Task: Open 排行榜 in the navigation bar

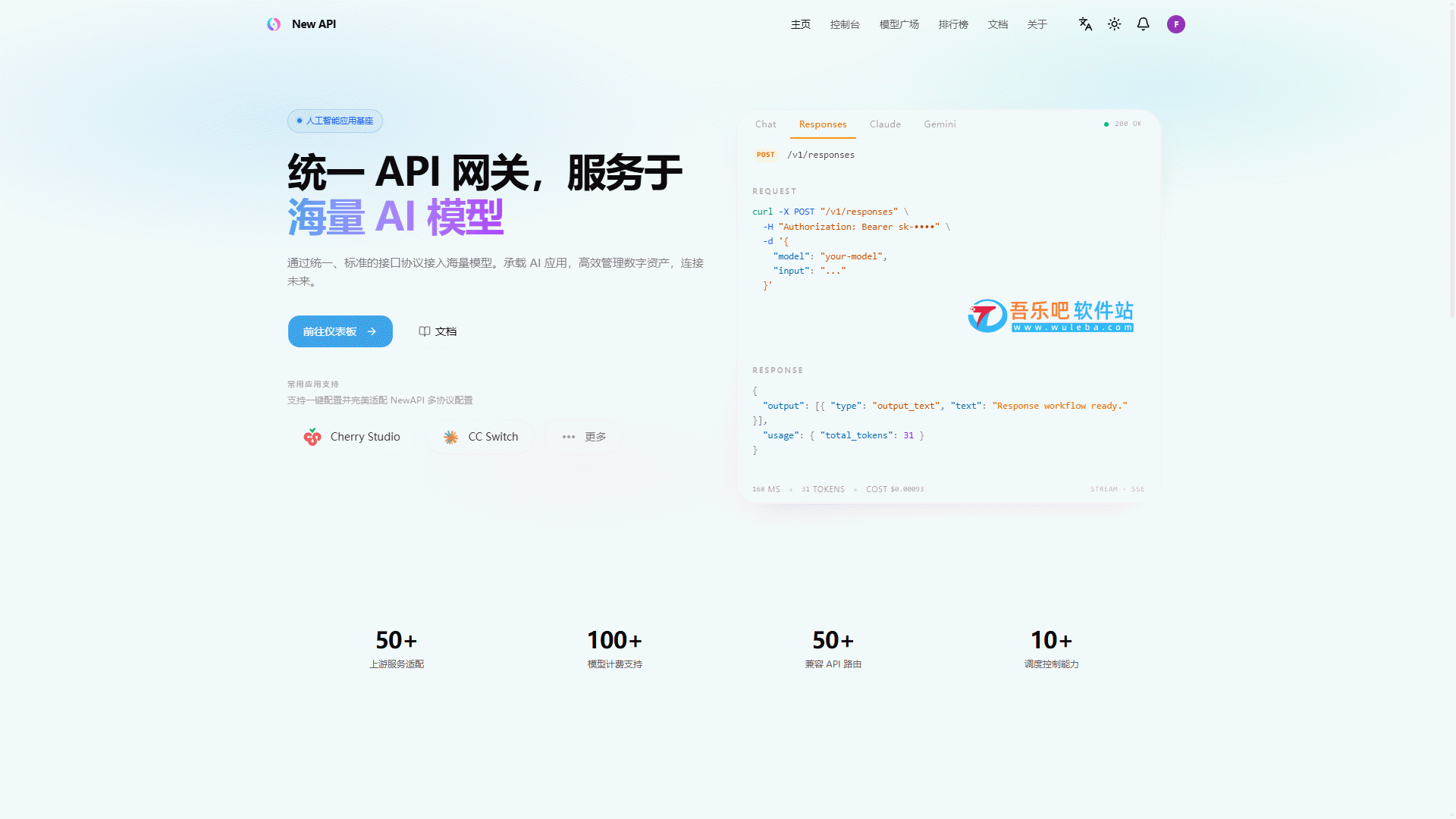Action: pos(953,24)
